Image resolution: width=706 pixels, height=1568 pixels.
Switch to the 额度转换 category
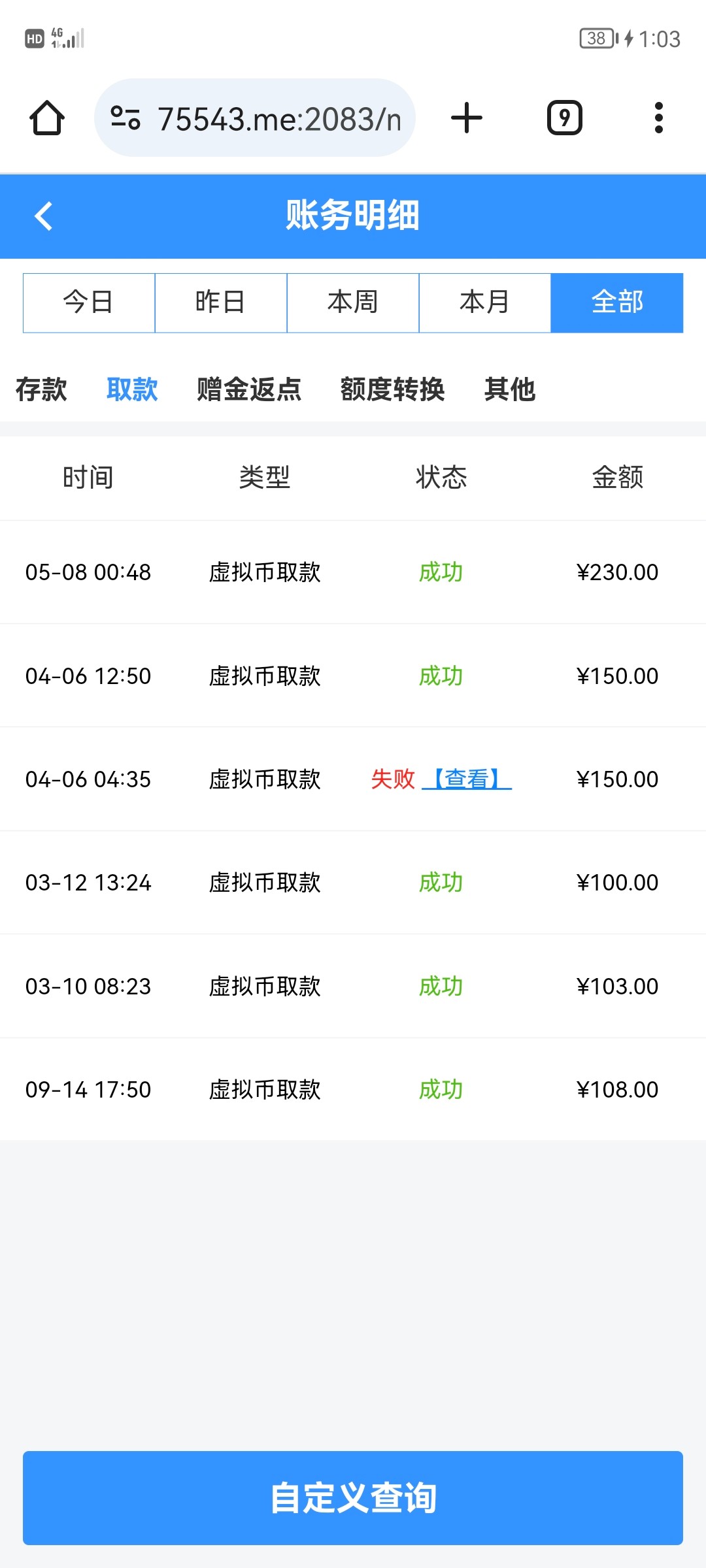pos(392,389)
